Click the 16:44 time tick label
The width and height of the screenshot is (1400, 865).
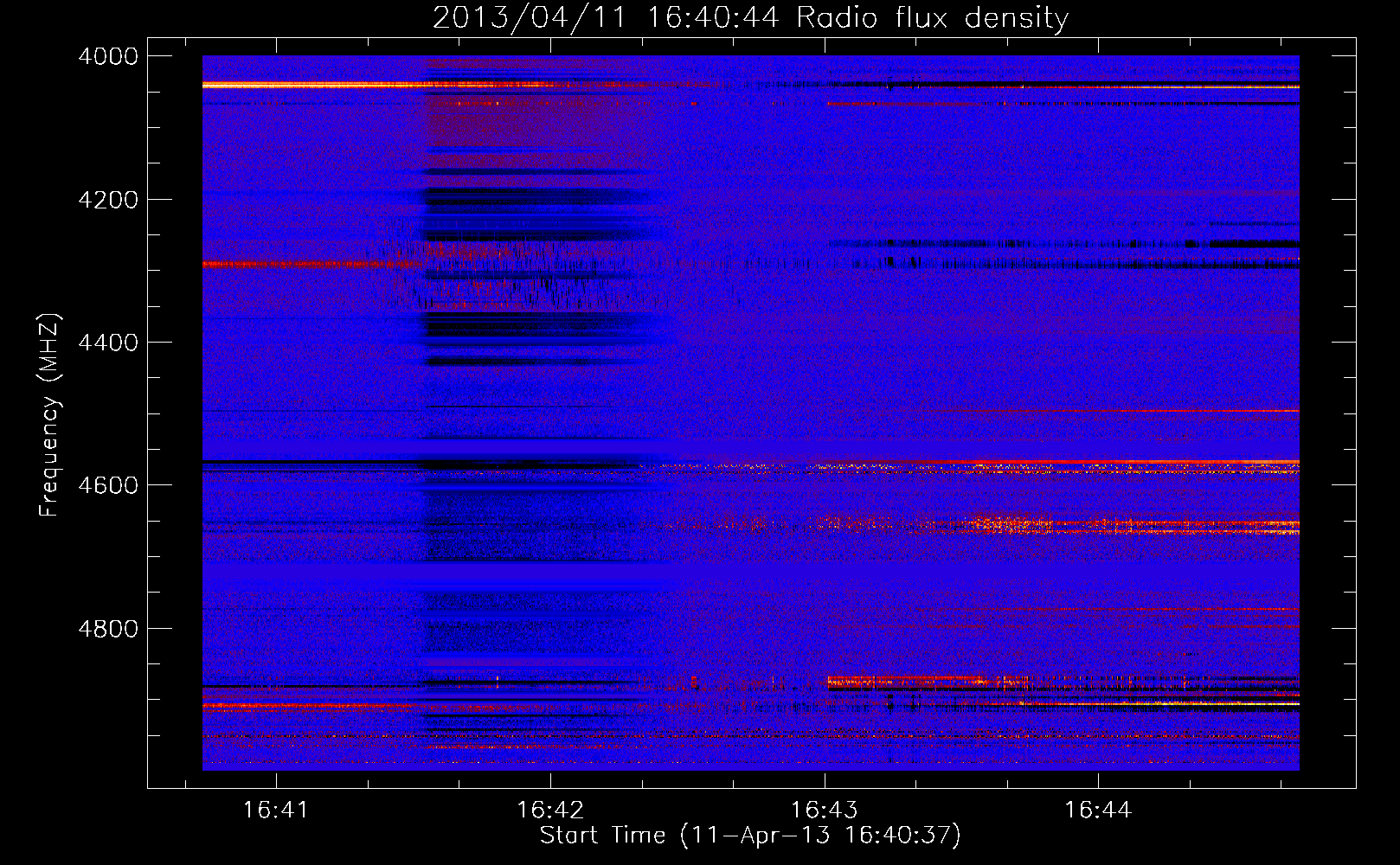click(x=1097, y=811)
